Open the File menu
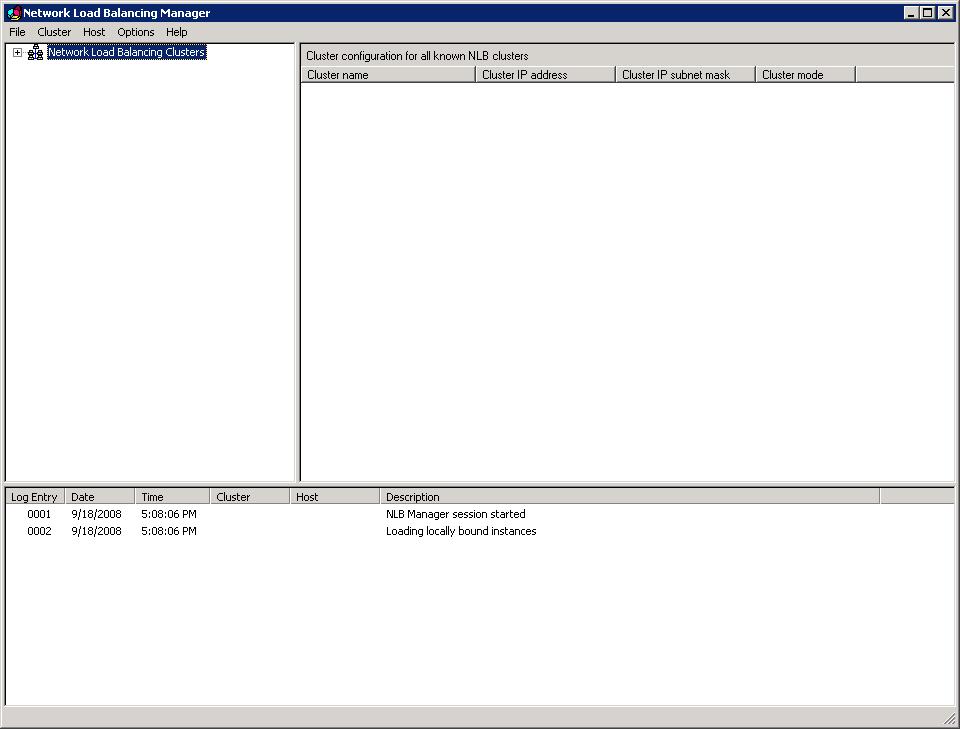960x729 pixels. [17, 32]
